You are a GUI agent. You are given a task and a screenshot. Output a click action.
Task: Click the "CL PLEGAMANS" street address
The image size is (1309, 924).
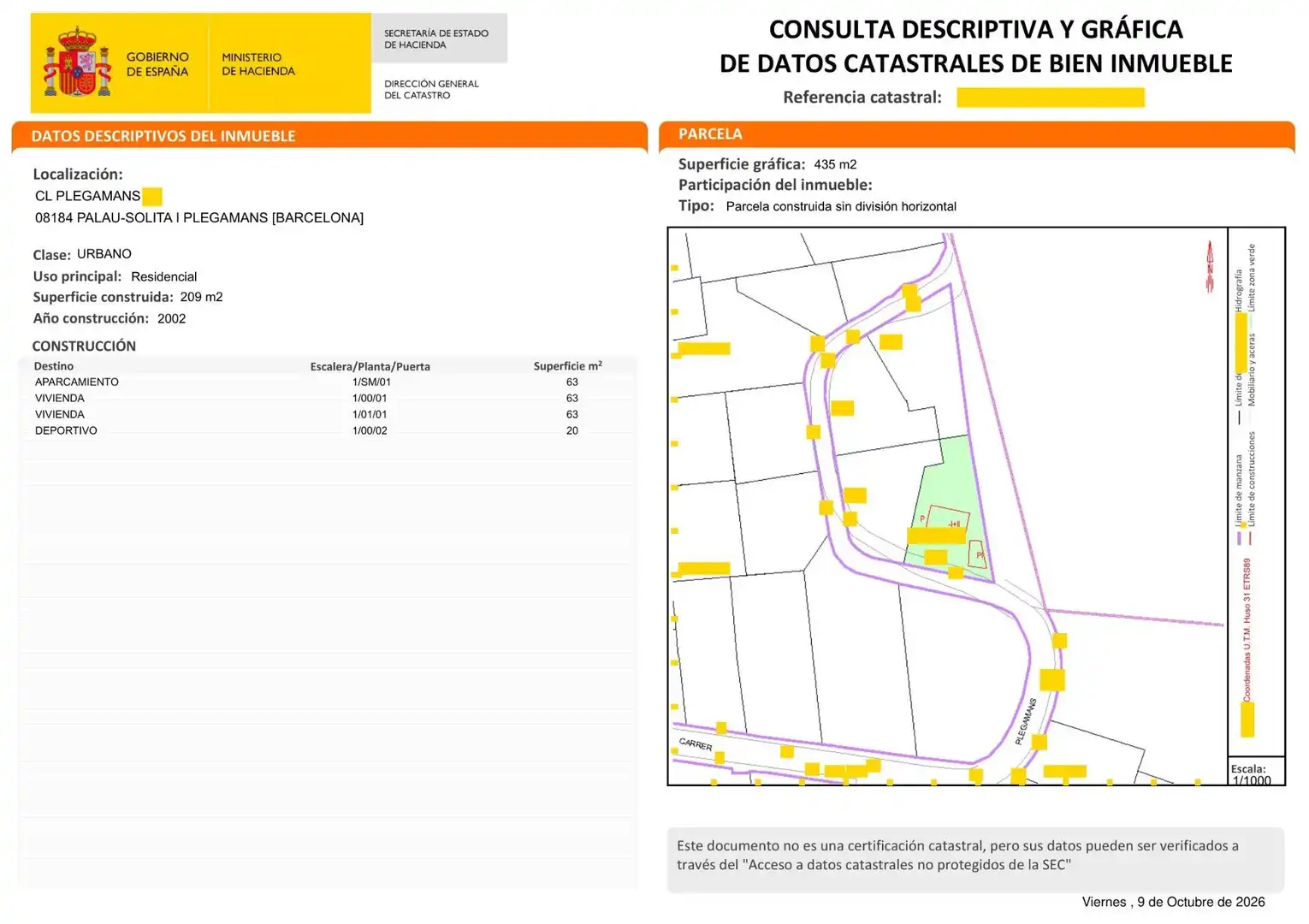[87, 196]
